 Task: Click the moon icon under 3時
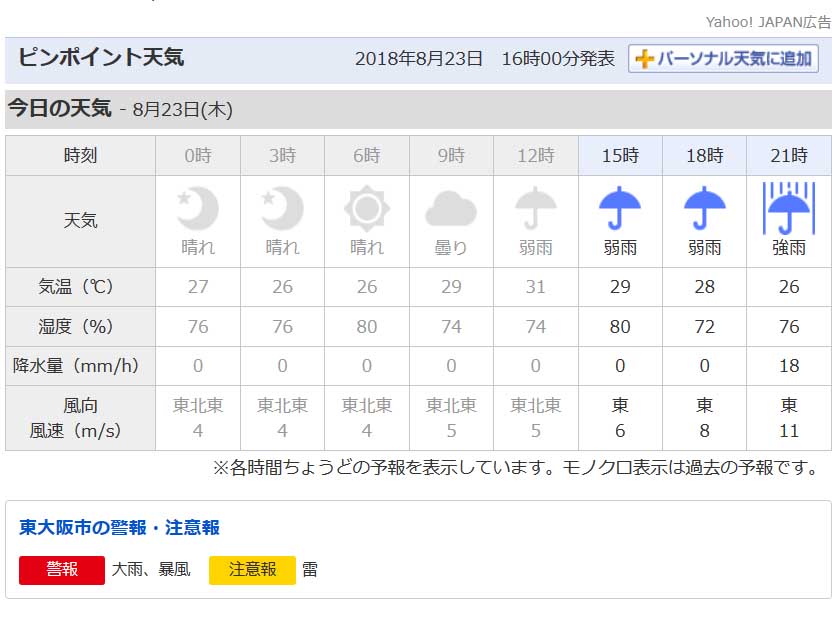click(x=282, y=207)
